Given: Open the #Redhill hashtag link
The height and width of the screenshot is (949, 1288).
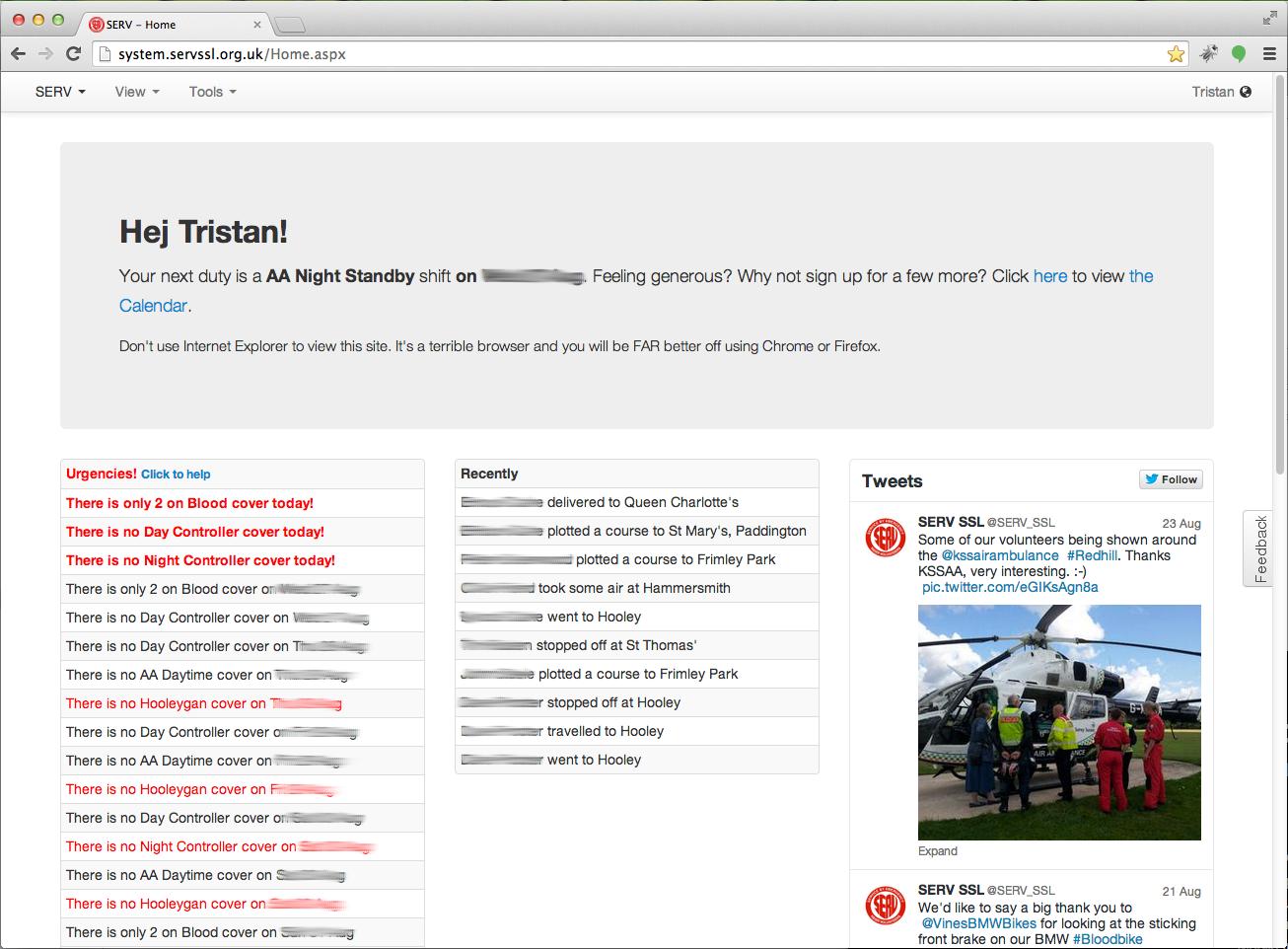Looking at the screenshot, I should coord(1092,555).
